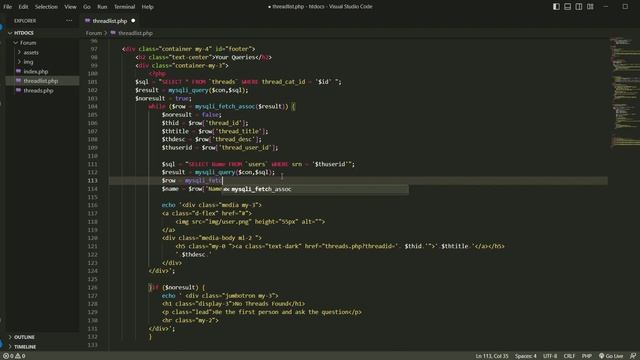The image size is (640, 360).
Task: Toggle bottom panel layout icon
Action: [567, 7]
